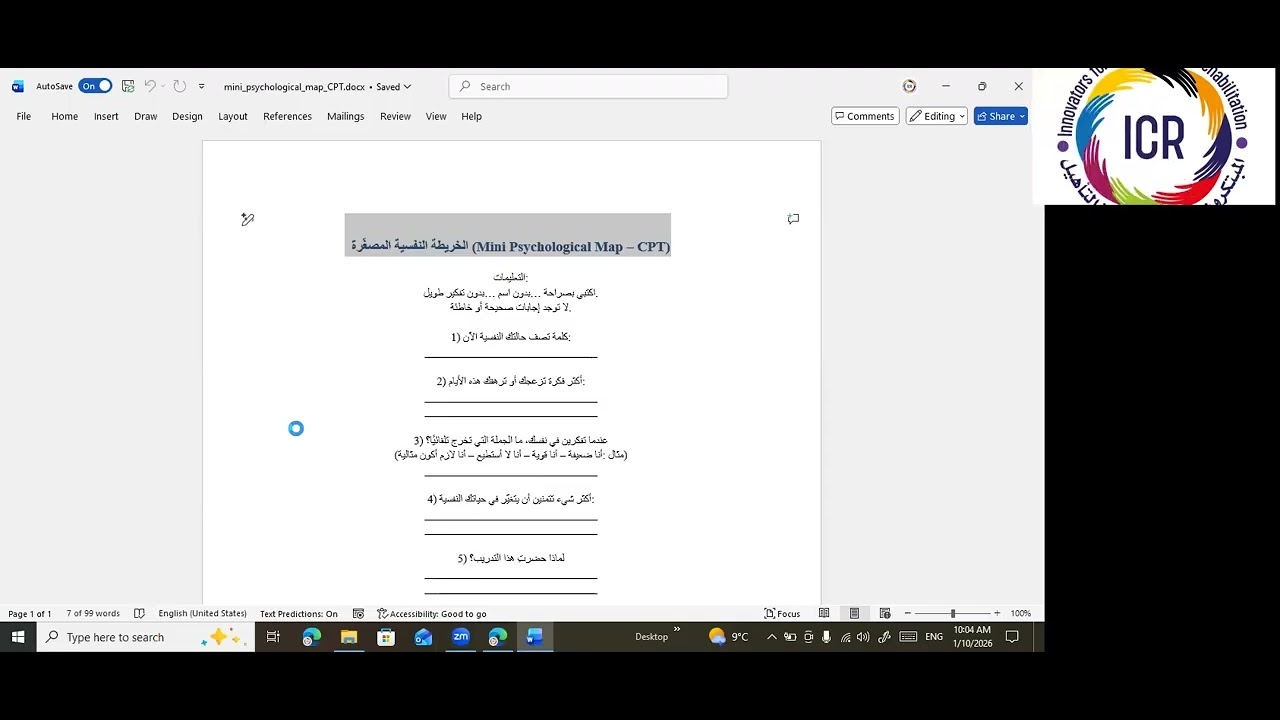Open the clock showing 10:04 AM
The width and height of the screenshot is (1280, 720).
[972, 637]
